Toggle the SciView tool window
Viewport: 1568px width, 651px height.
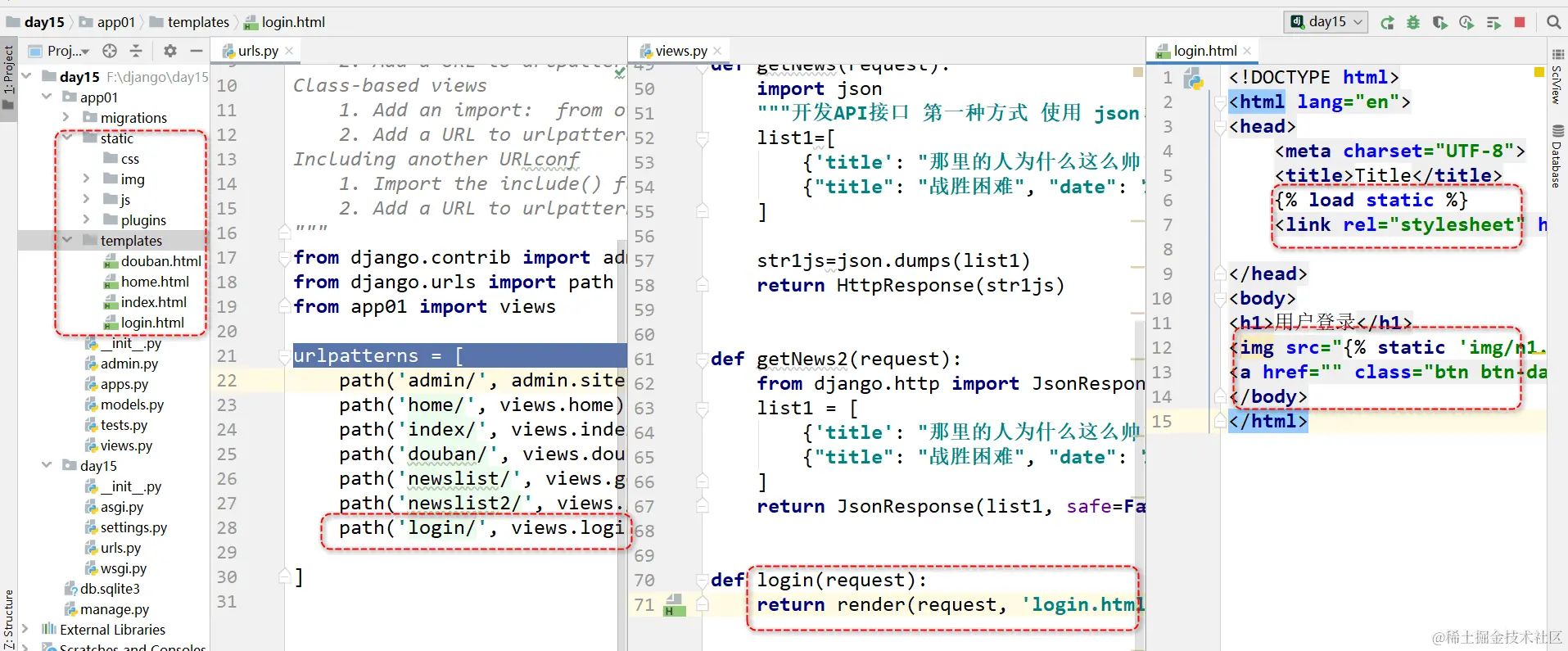(1557, 78)
